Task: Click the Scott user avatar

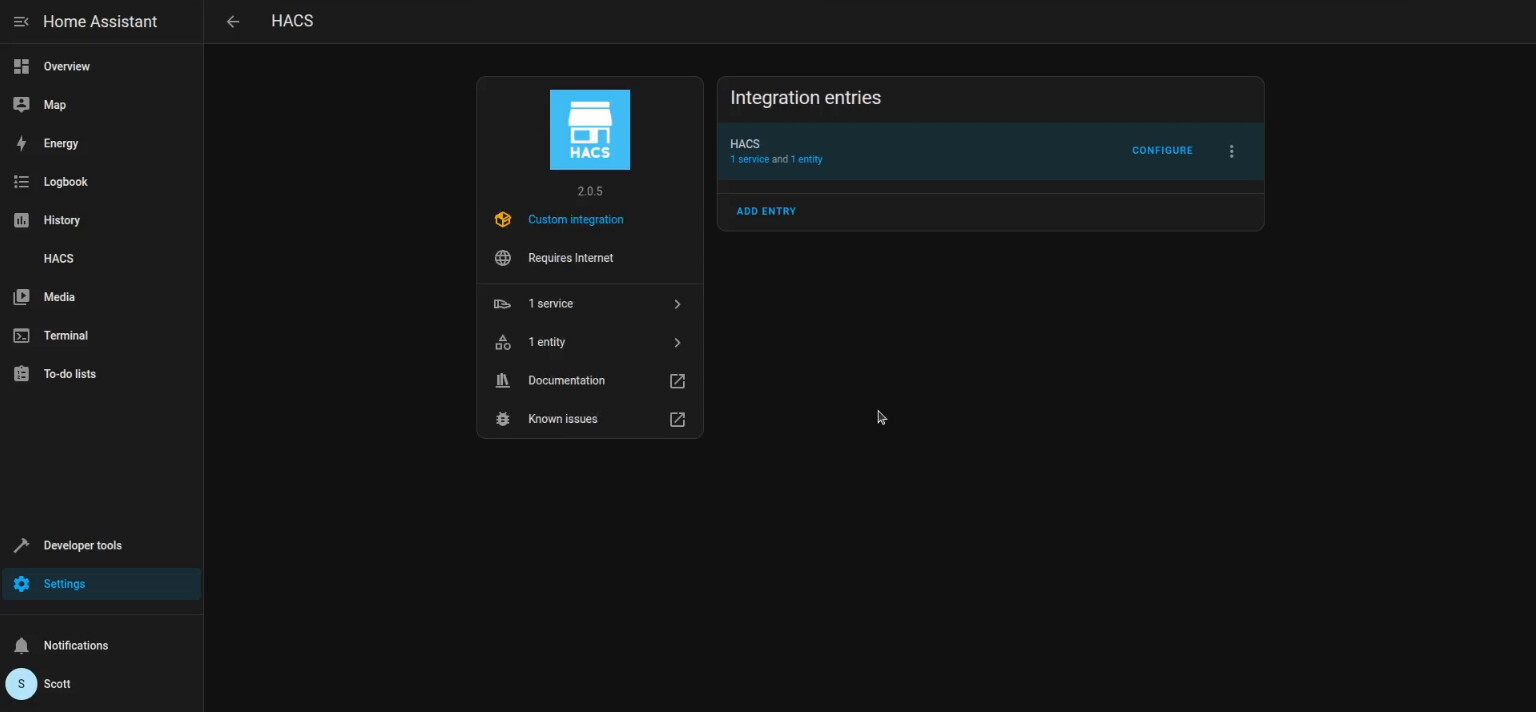Action: tap(21, 684)
